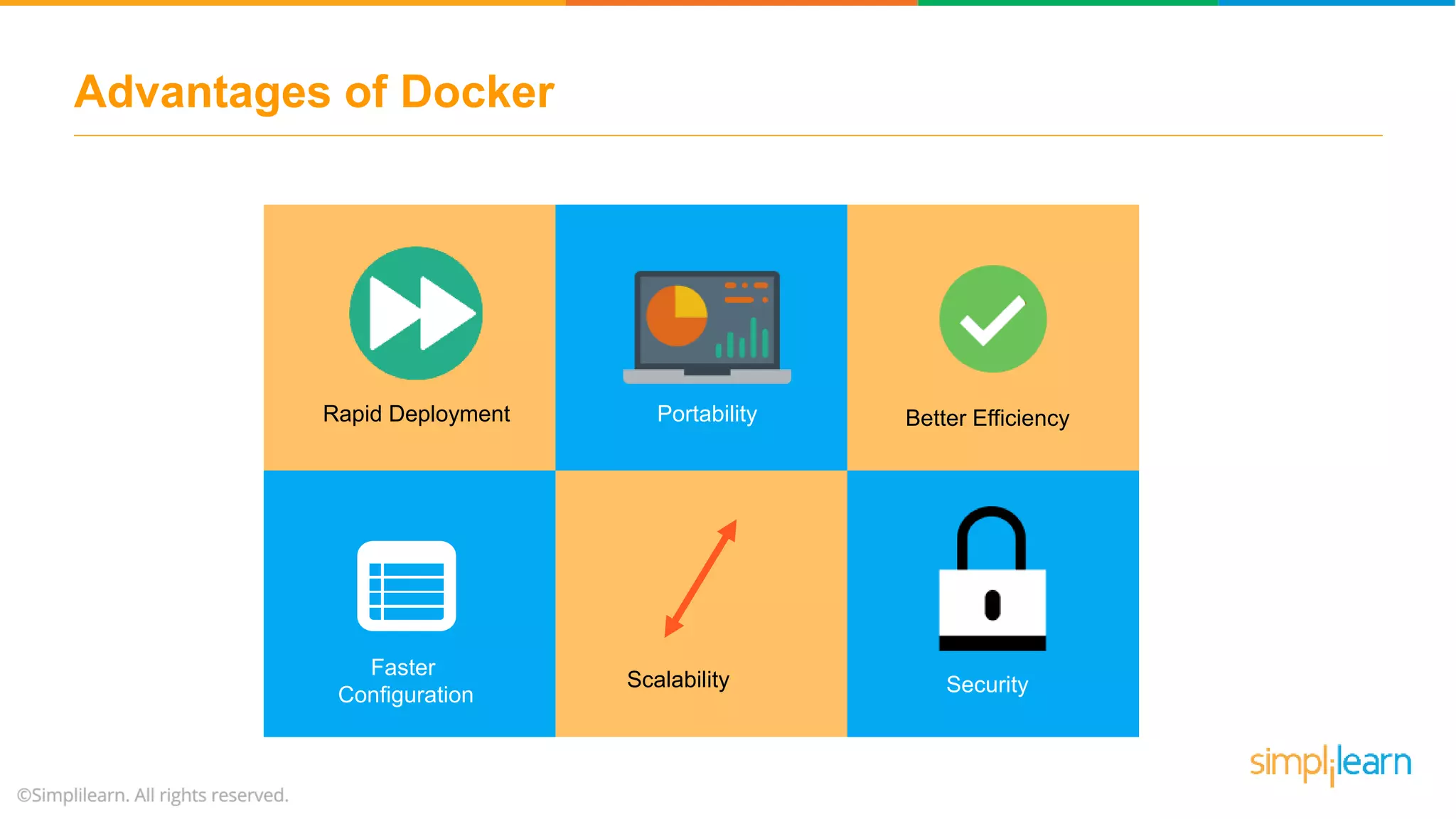This screenshot has width=1456, height=819.
Task: Click the white table Faster Configuration icon
Action: tap(407, 586)
